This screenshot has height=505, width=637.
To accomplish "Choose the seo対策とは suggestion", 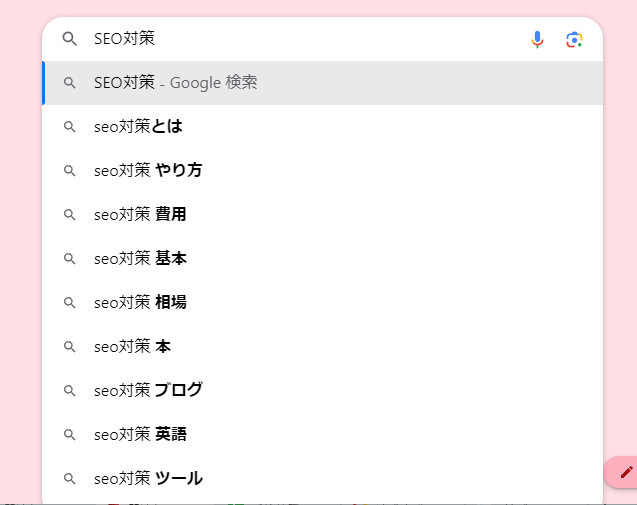I will point(323,127).
